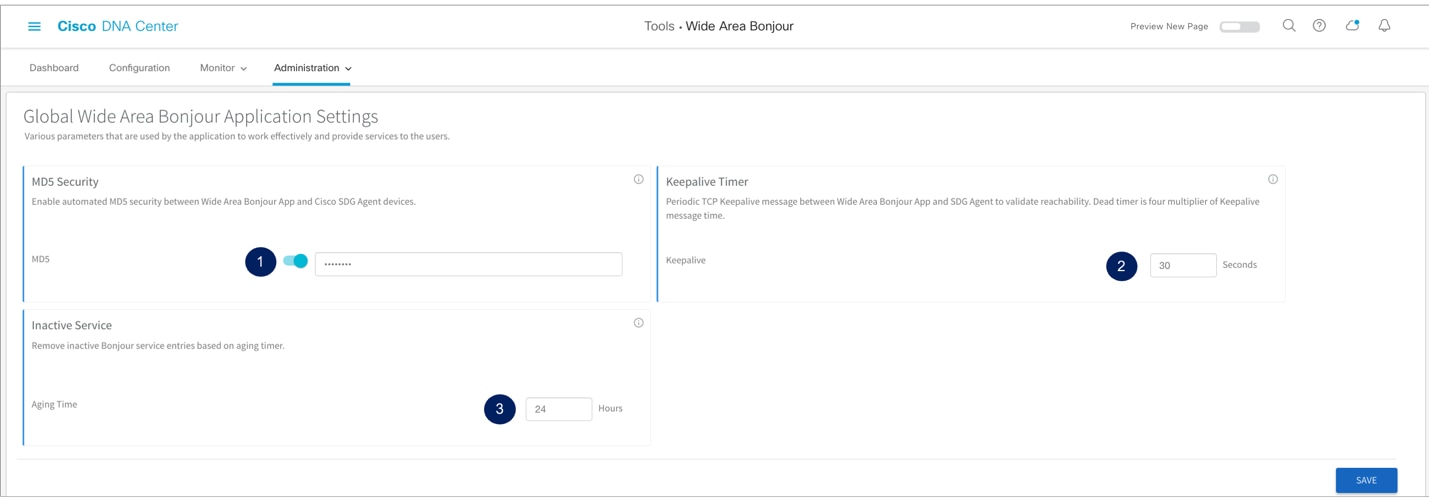Click the MD5 password input field
The height and width of the screenshot is (501, 1429).
click(x=468, y=264)
